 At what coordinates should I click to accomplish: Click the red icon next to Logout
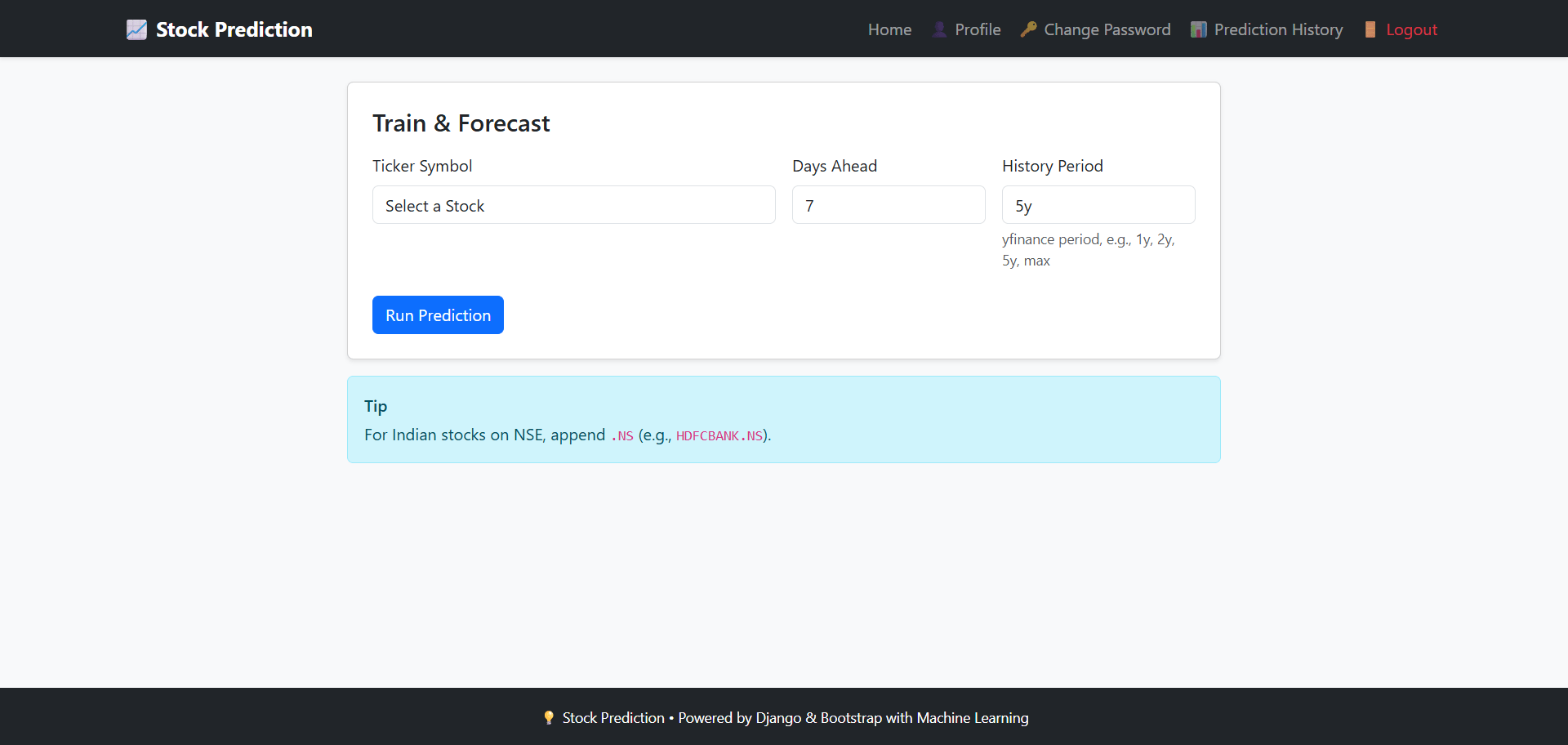tap(1369, 29)
